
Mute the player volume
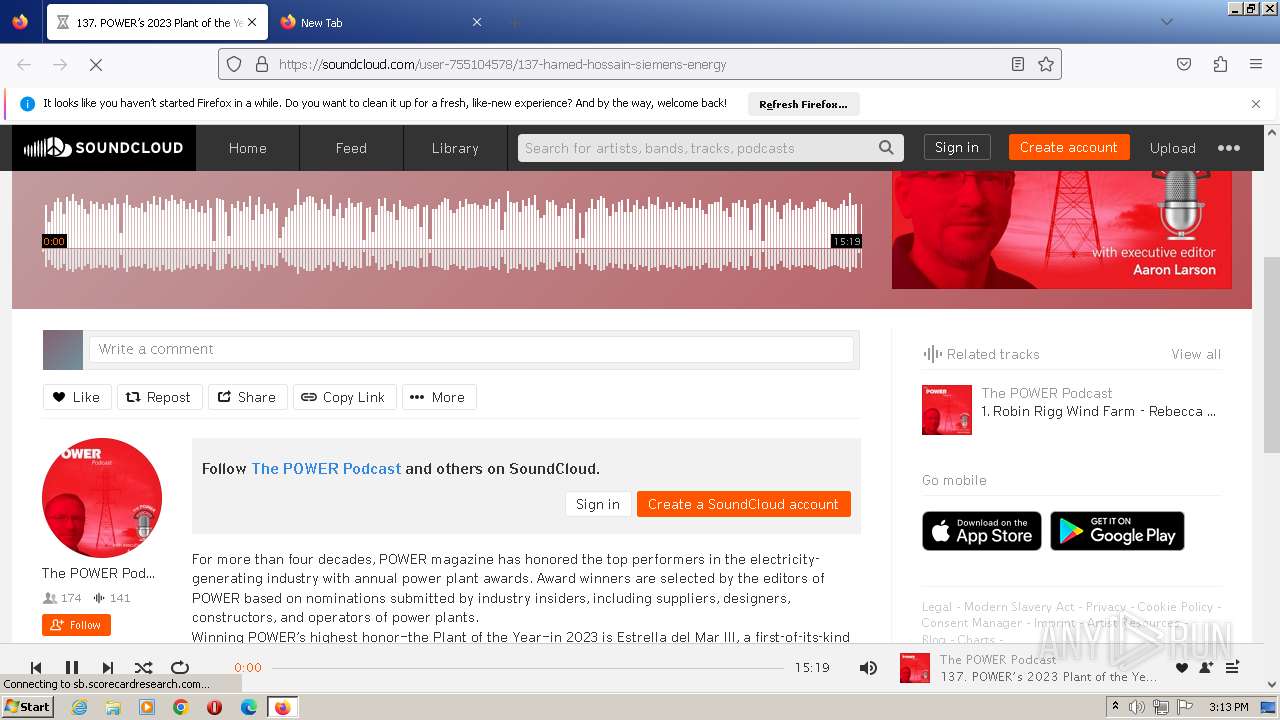tap(868, 667)
